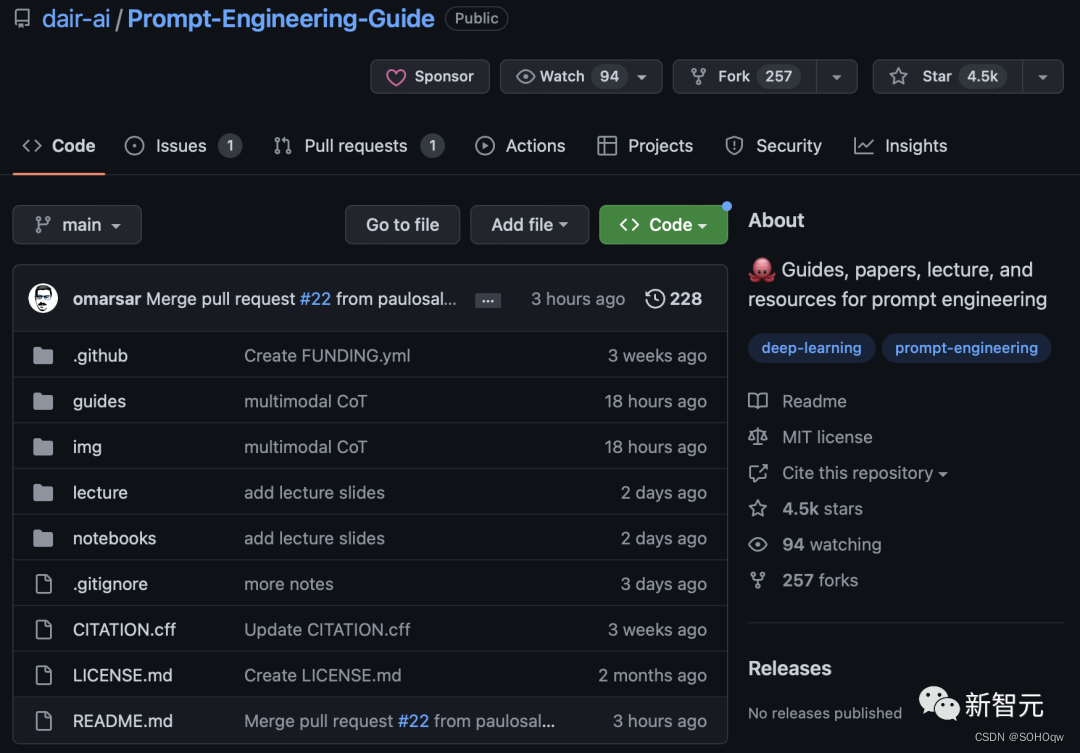This screenshot has height=753, width=1080.
Task: Open the guides folder icon
Action: pyautogui.click(x=44, y=401)
